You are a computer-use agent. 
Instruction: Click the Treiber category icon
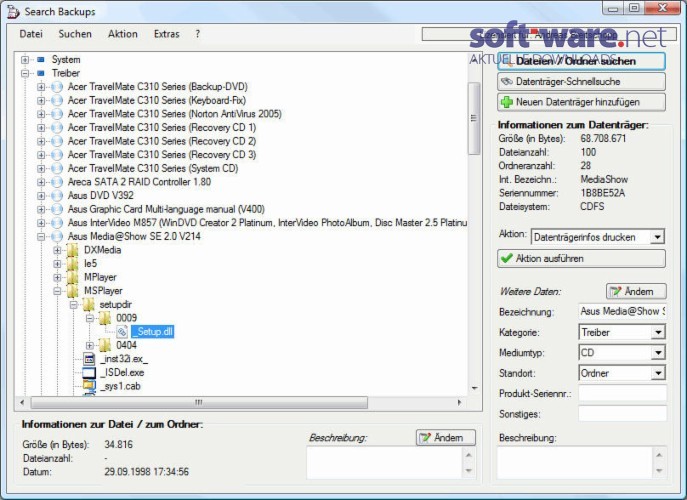coord(41,73)
